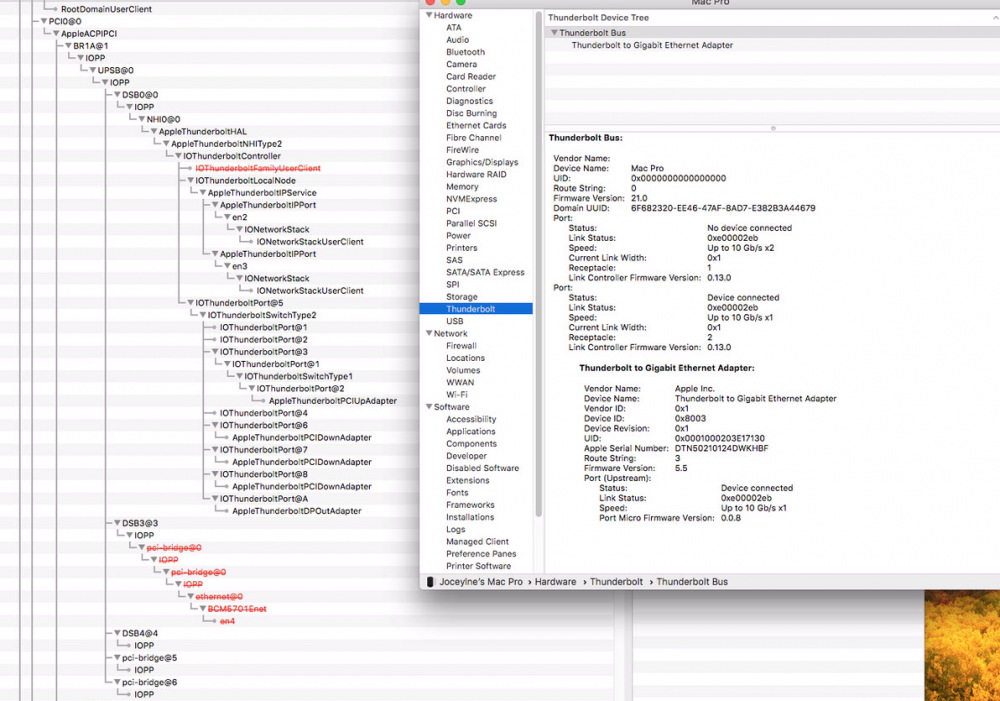Image resolution: width=1000 pixels, height=701 pixels.
Task: Open the Audio hardware category
Action: point(457,40)
